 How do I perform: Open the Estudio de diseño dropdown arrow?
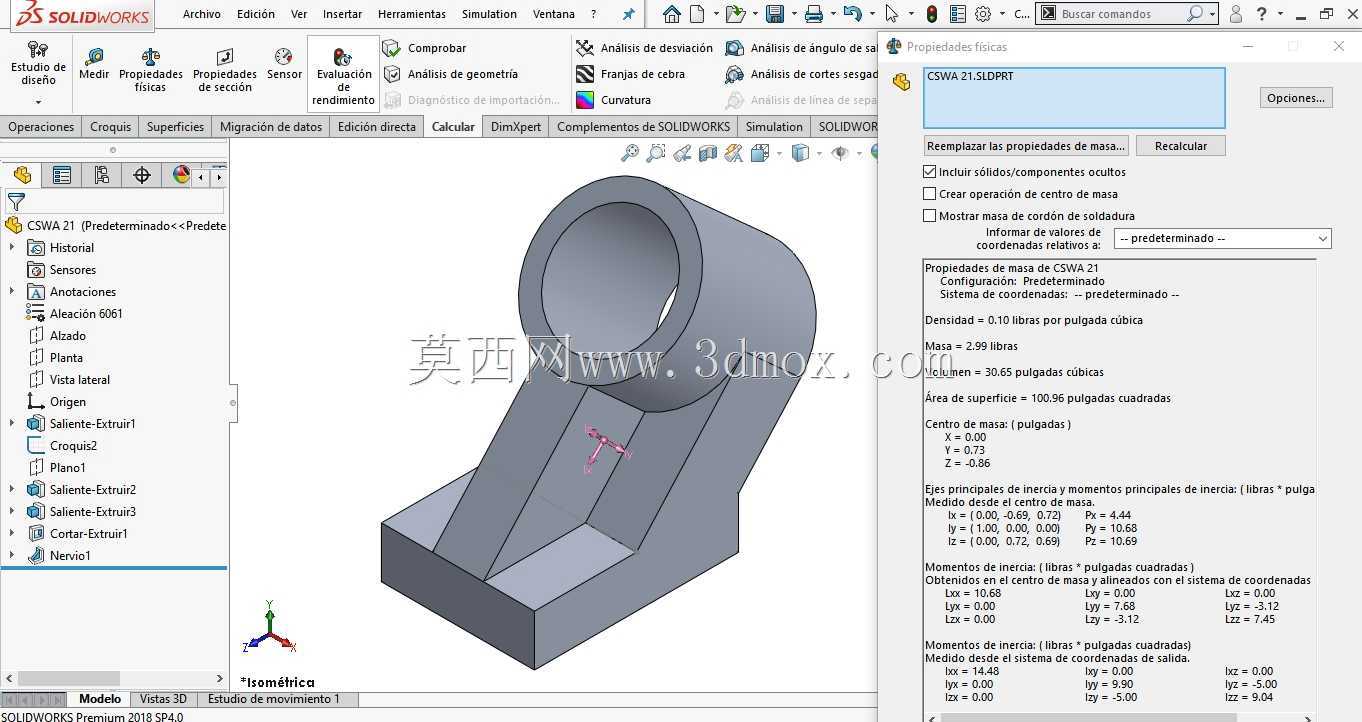[x=38, y=102]
